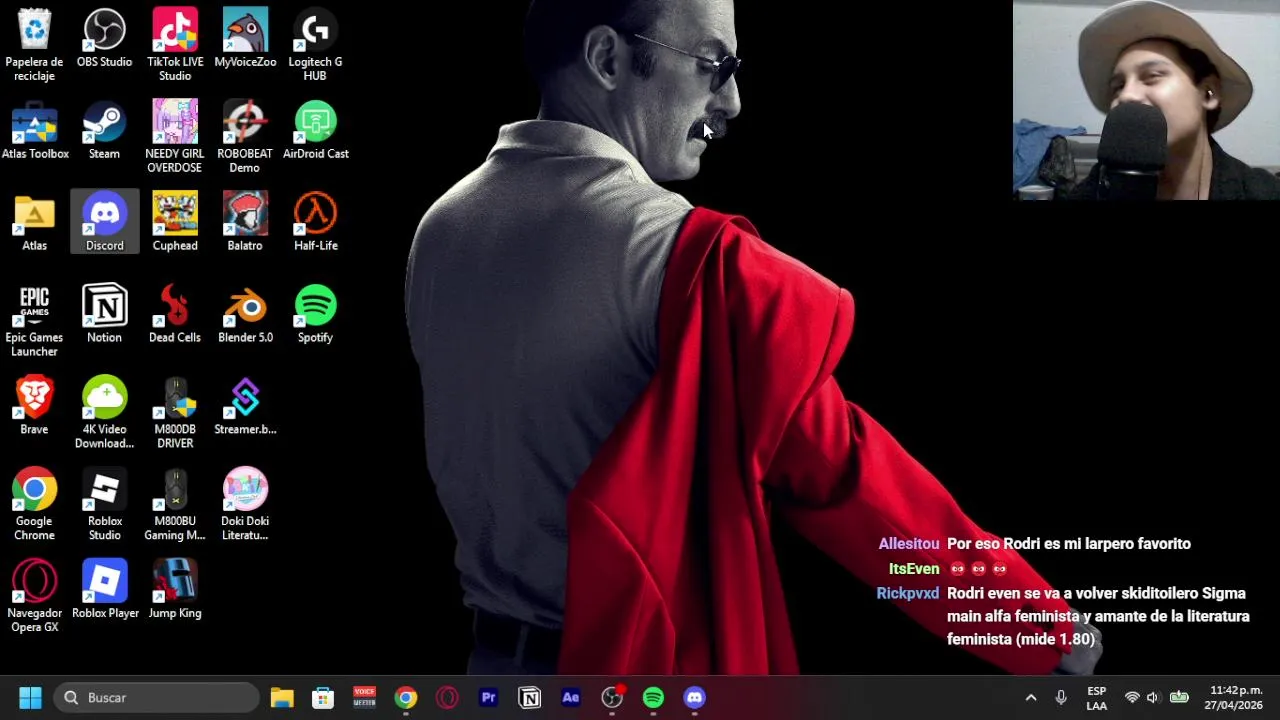The height and width of the screenshot is (720, 1280).
Task: Select the OBS Studio desktop shortcut
Action: (x=104, y=40)
